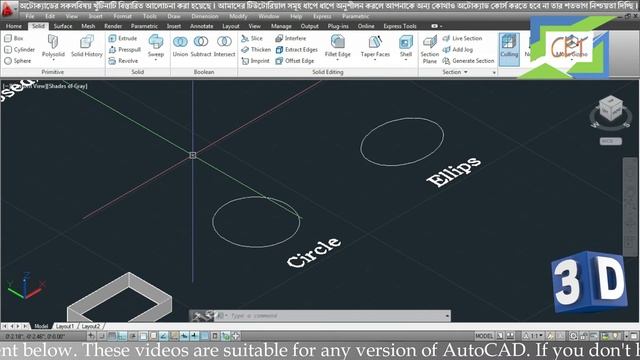Viewport: 640px width, 360px height.
Task: Choose the Imprint tool
Action: 256,61
